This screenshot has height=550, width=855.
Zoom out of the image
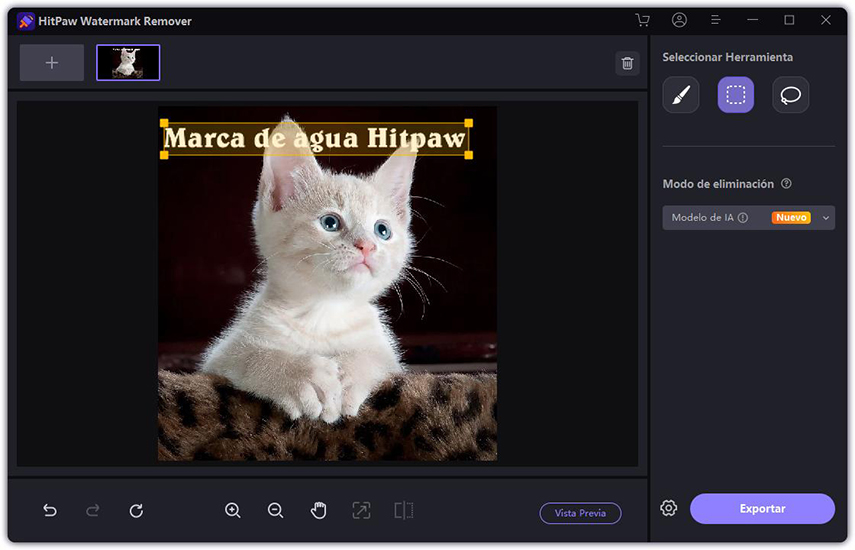tap(275, 510)
